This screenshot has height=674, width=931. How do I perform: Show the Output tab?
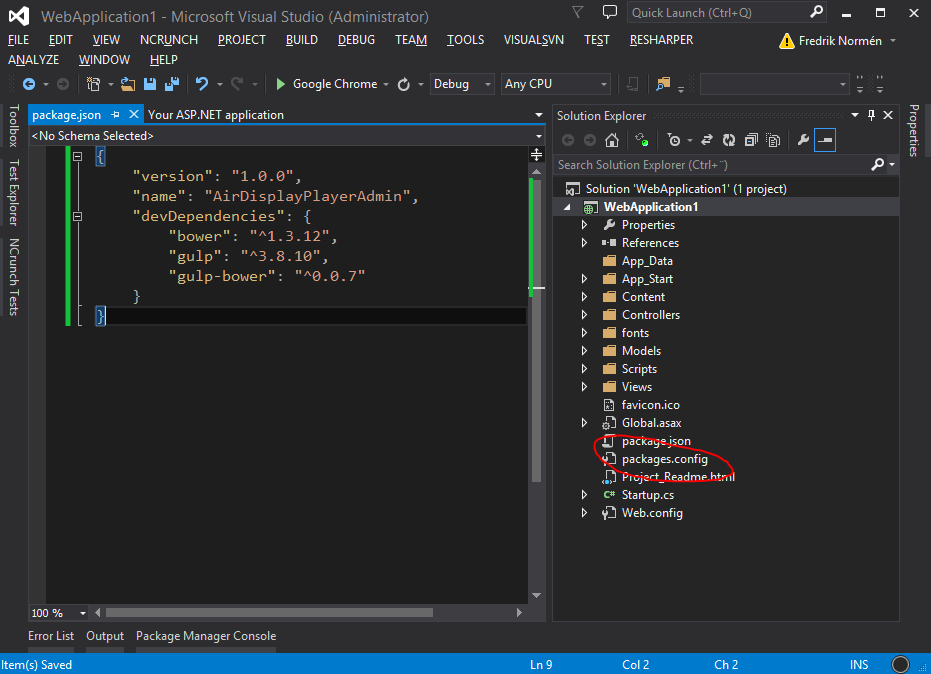tap(105, 636)
